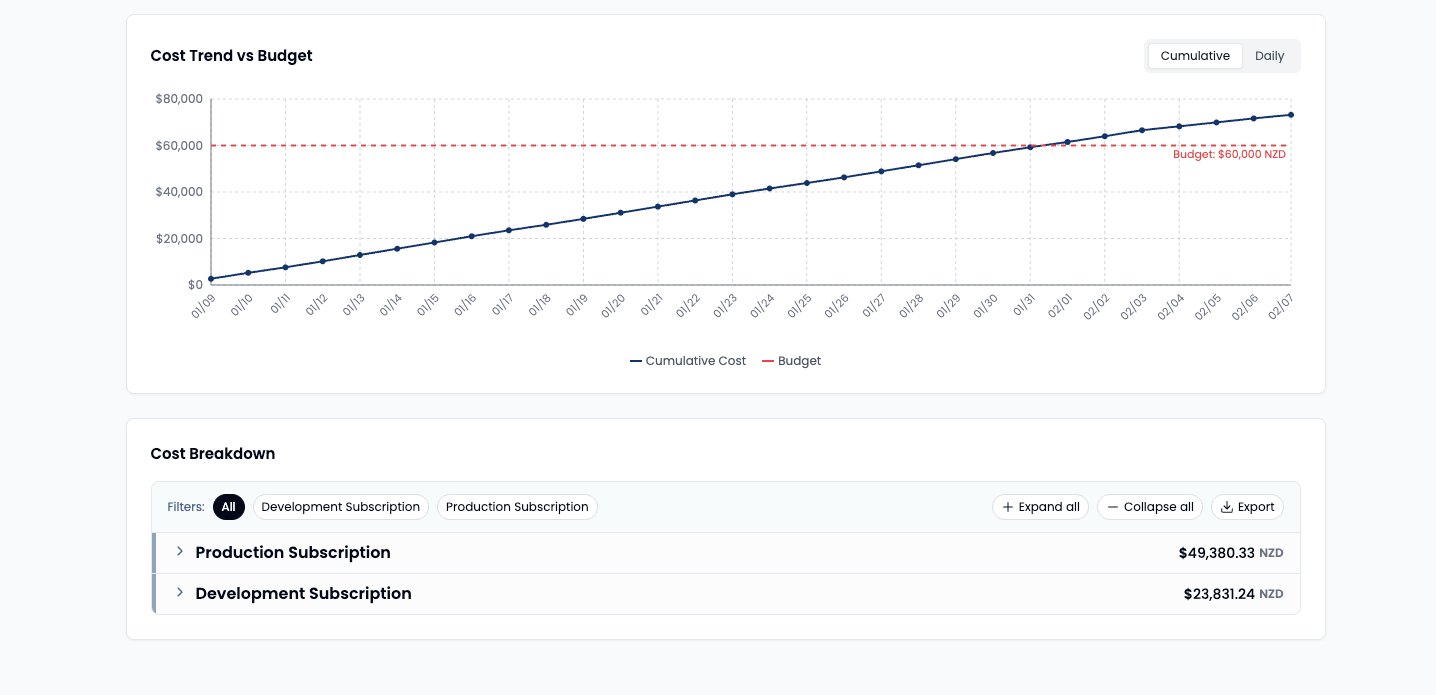This screenshot has height=695, width=1436.
Task: Click the Export download icon
Action: (x=1227, y=507)
